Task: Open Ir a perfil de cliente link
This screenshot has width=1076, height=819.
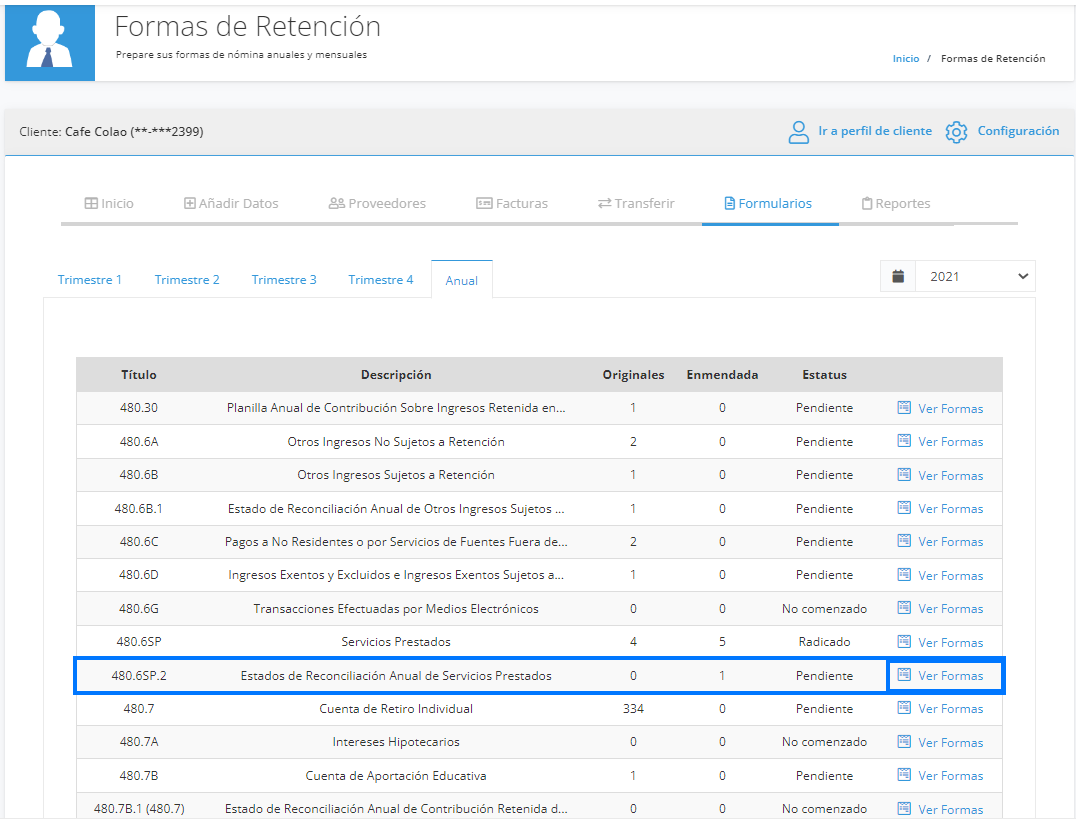Action: (874, 131)
